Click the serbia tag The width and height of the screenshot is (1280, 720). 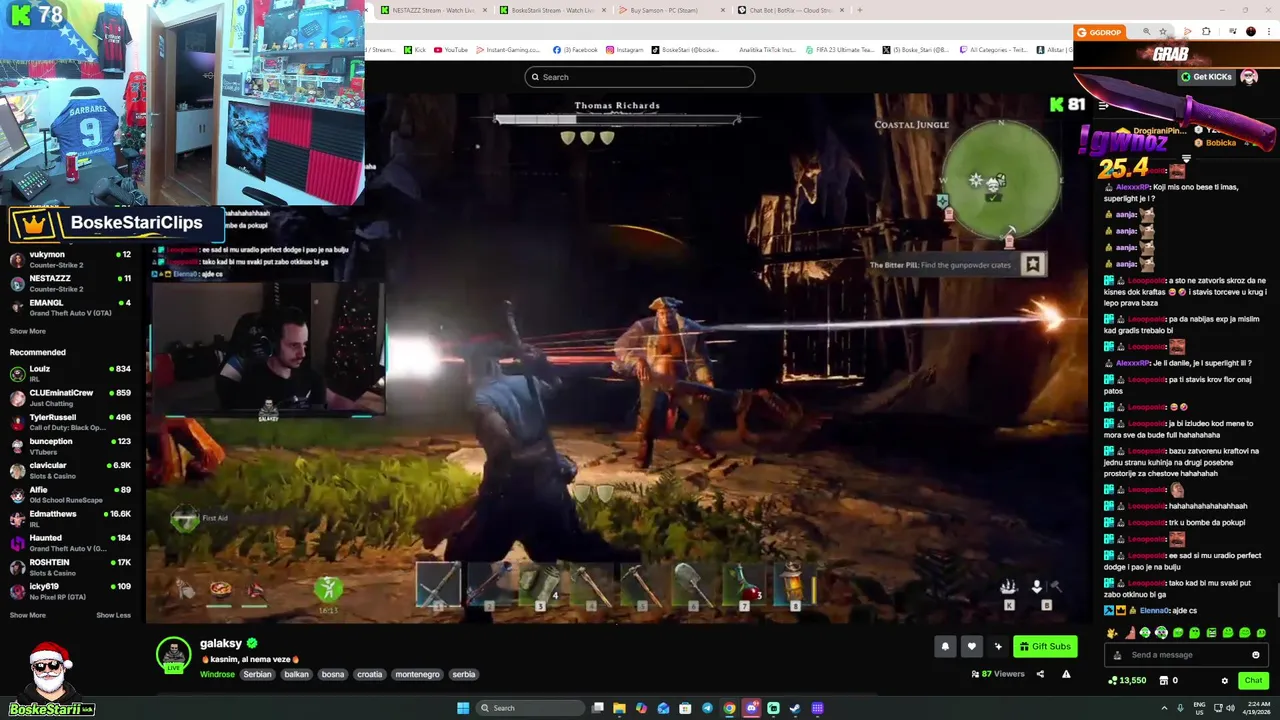pos(464,674)
